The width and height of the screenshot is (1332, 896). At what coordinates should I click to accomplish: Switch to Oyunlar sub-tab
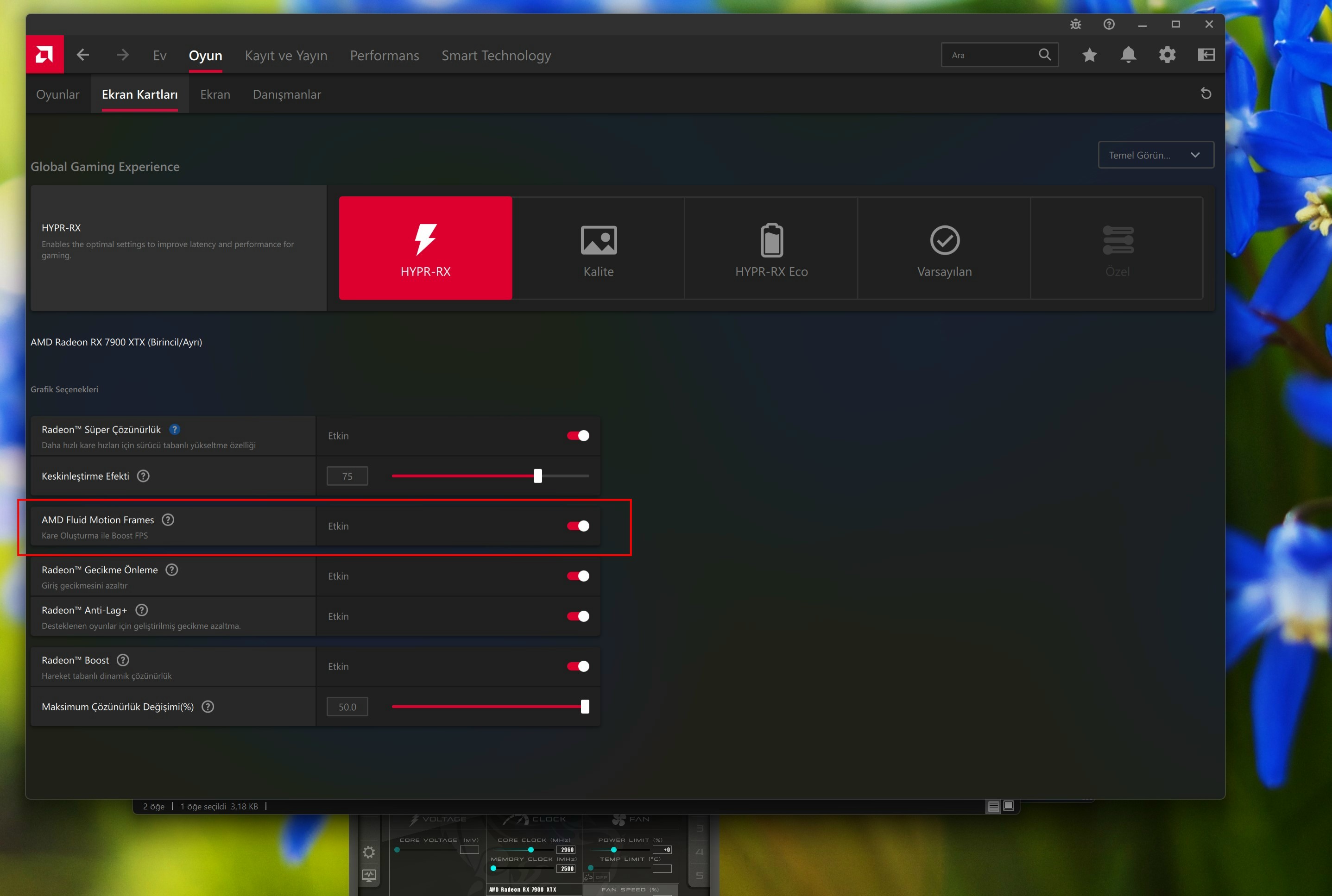(58, 94)
